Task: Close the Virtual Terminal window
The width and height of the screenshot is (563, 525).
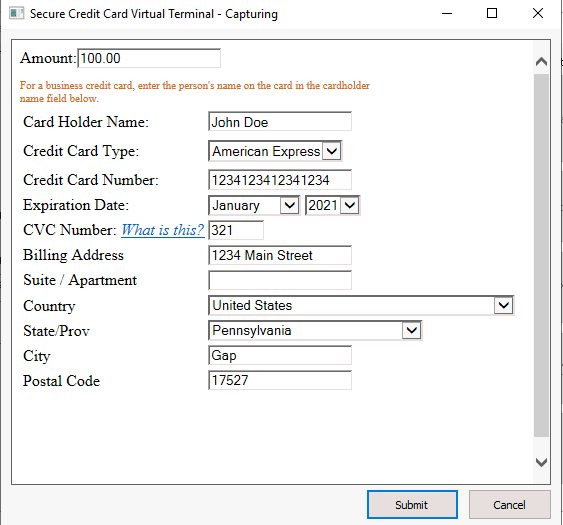Action: tap(538, 14)
